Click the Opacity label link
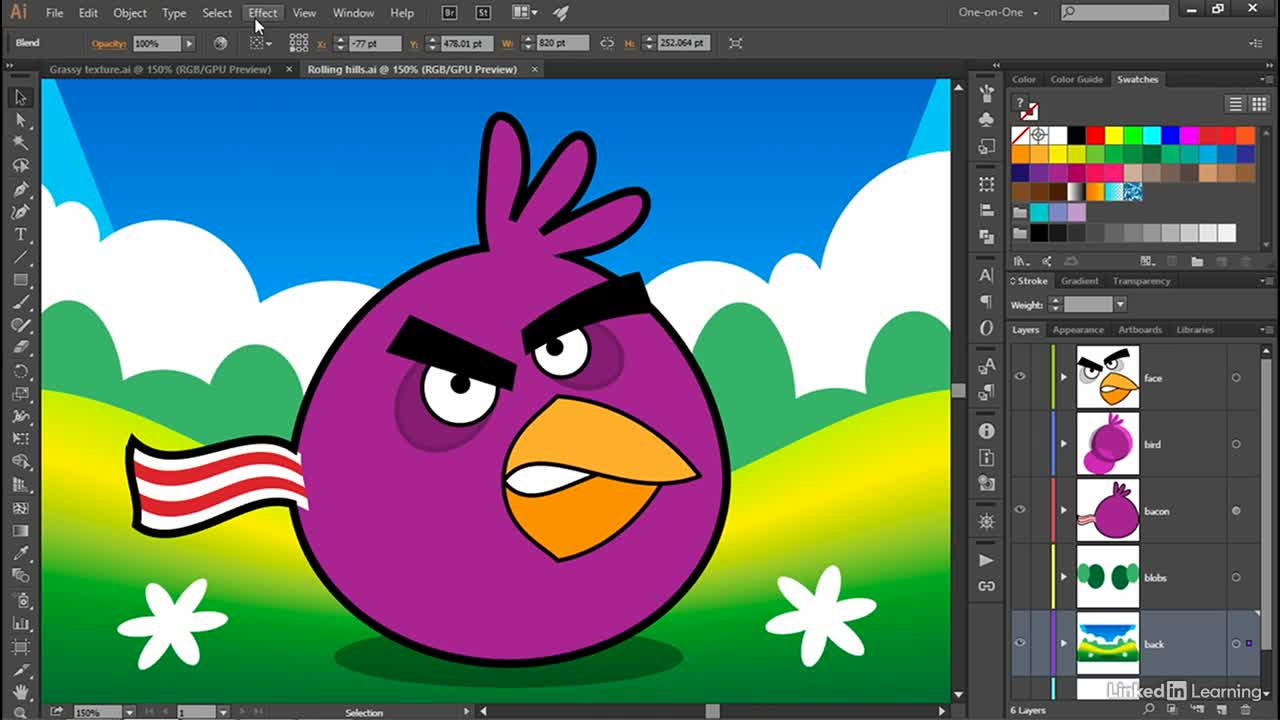The height and width of the screenshot is (720, 1280). (x=109, y=44)
